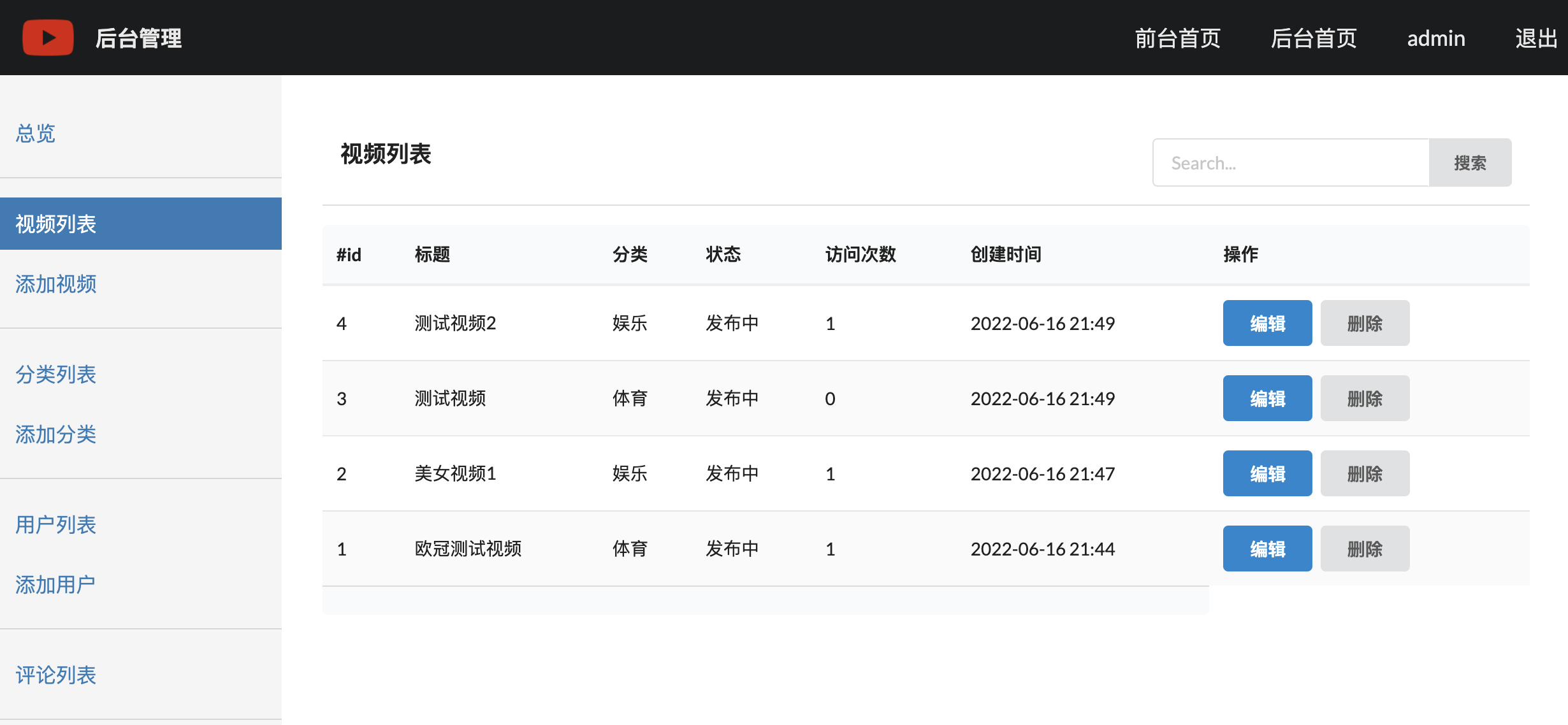Edit the 欧冠测试视频 row
Screen dimensions: 1568x725
[x=1267, y=549]
